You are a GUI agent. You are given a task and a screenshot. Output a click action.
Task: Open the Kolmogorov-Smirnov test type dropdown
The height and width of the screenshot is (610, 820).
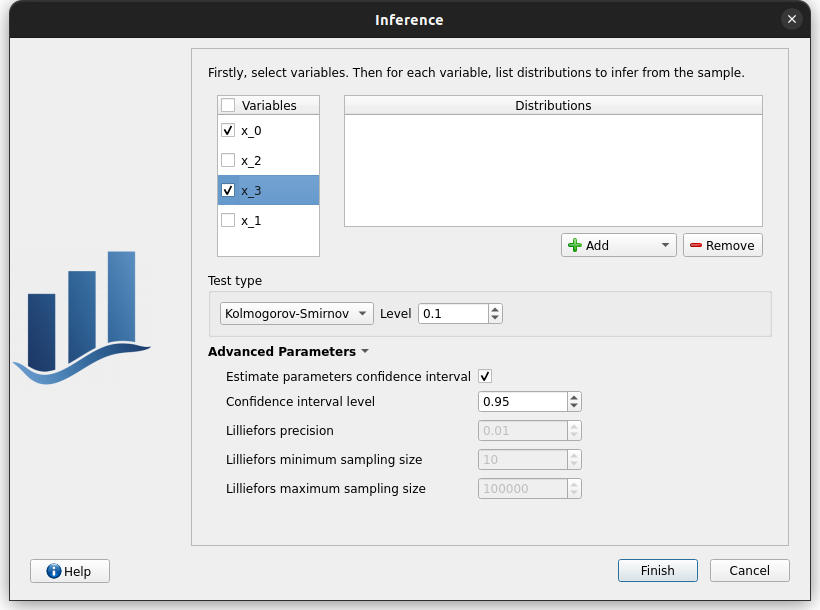pyautogui.click(x=296, y=313)
